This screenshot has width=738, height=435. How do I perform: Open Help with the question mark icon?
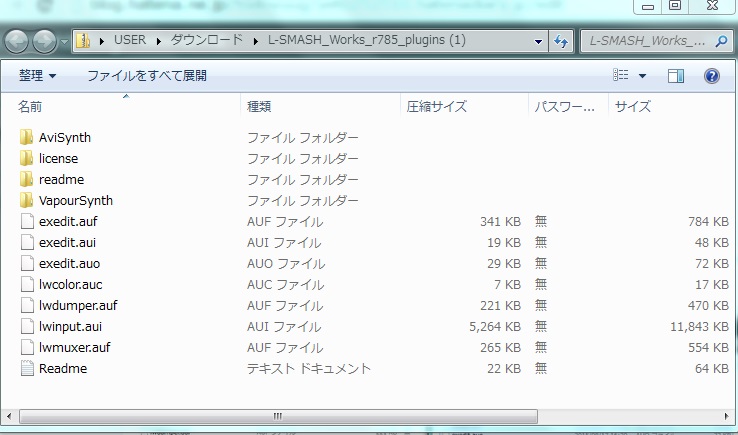tap(712, 76)
